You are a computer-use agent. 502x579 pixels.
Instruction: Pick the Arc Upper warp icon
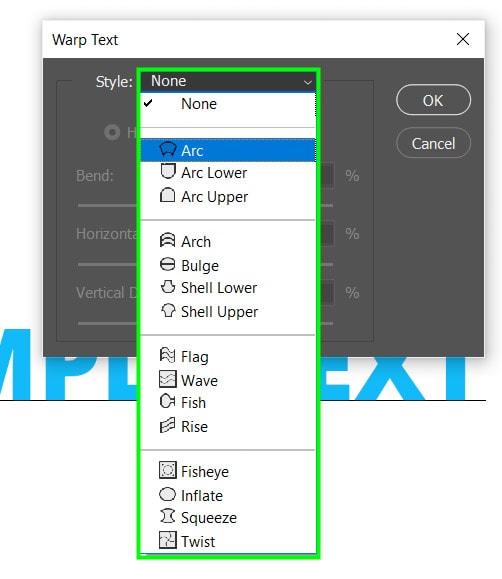click(167, 195)
